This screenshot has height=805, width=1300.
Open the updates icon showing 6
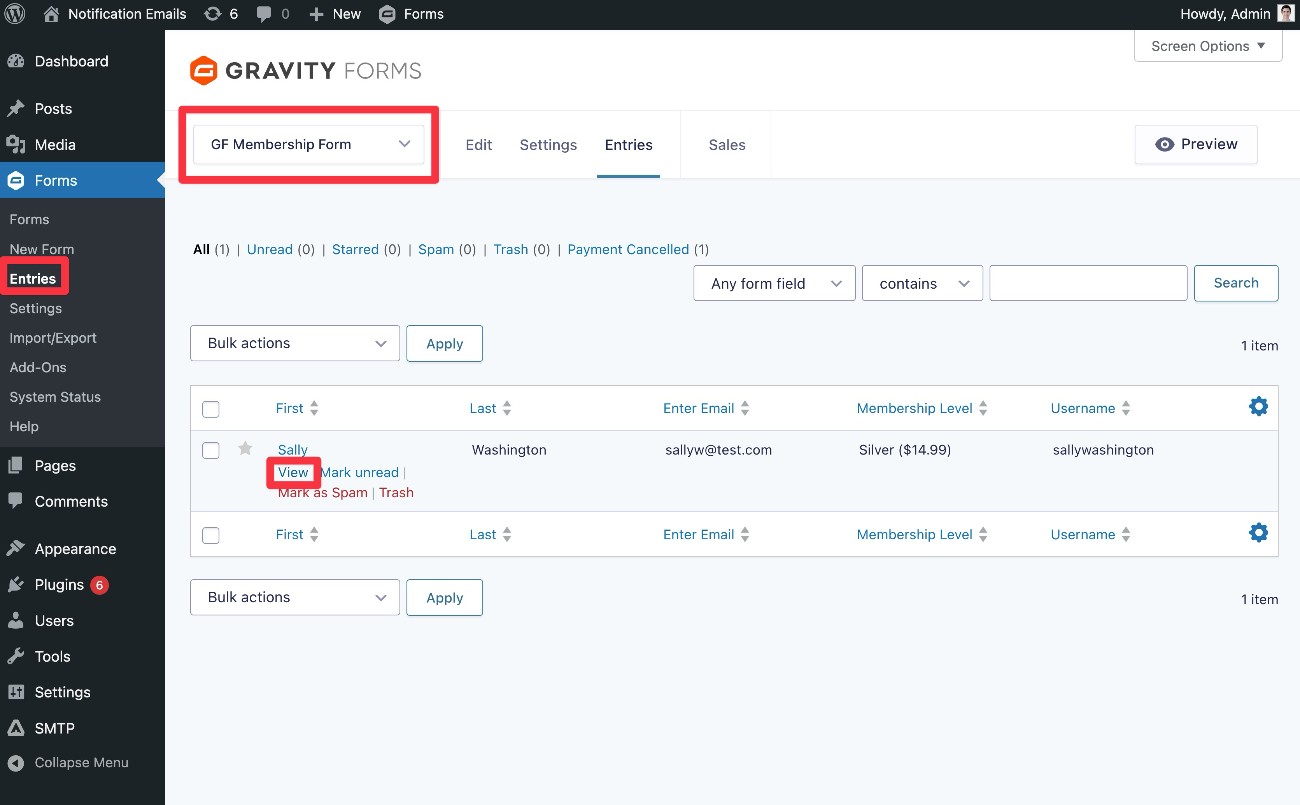(212, 14)
